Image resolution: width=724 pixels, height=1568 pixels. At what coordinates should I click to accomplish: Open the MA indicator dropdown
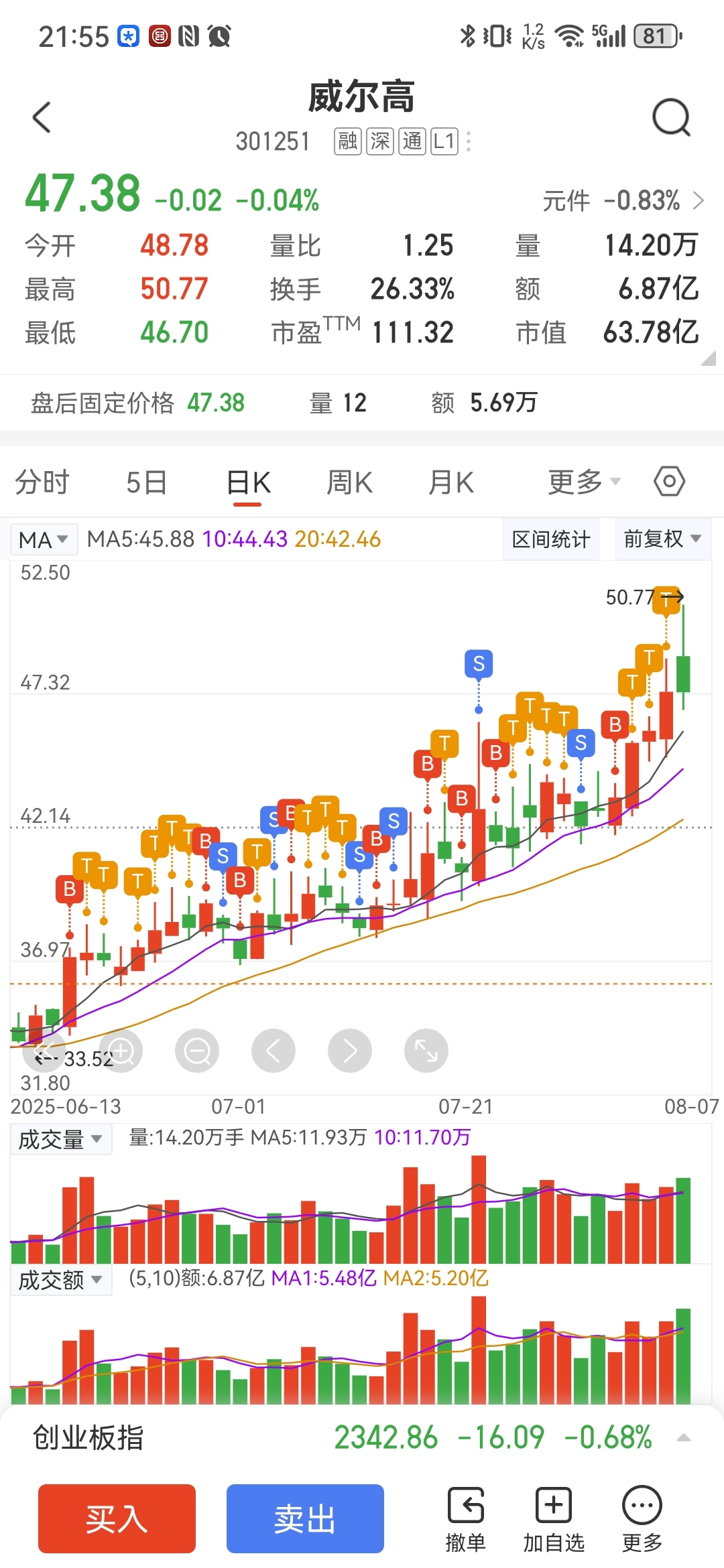click(44, 539)
